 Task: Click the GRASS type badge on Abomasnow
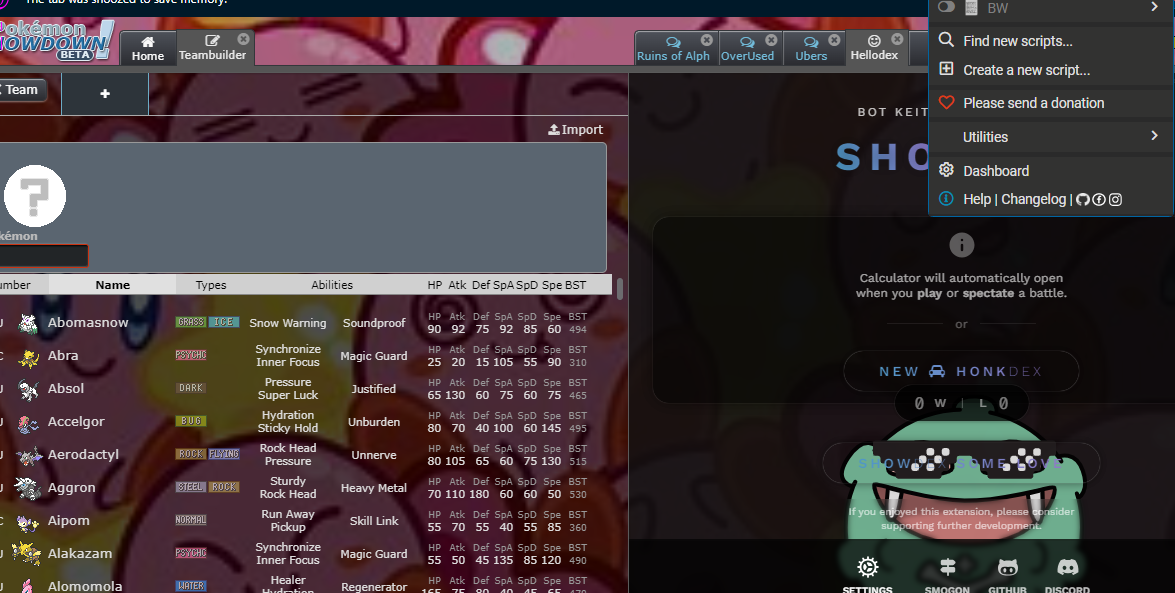191,322
